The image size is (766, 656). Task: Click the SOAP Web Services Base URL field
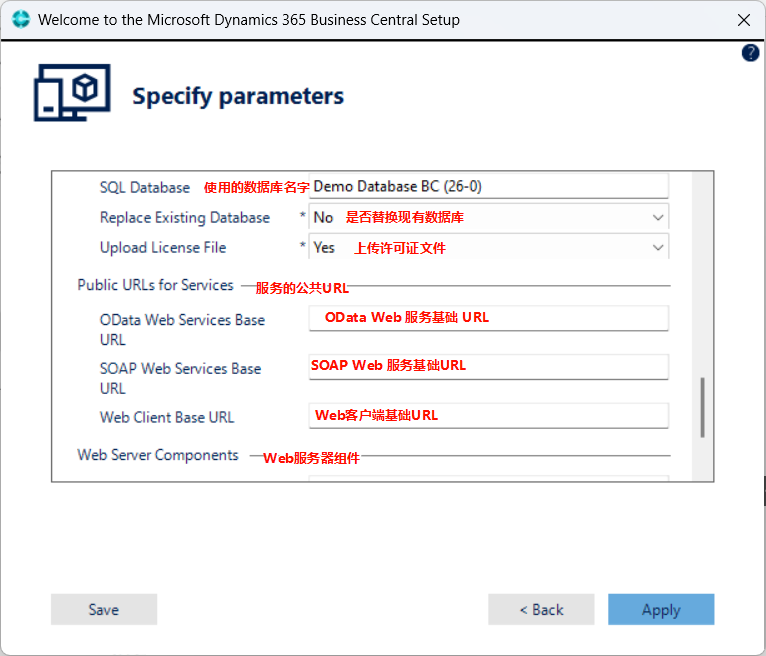[x=489, y=367]
